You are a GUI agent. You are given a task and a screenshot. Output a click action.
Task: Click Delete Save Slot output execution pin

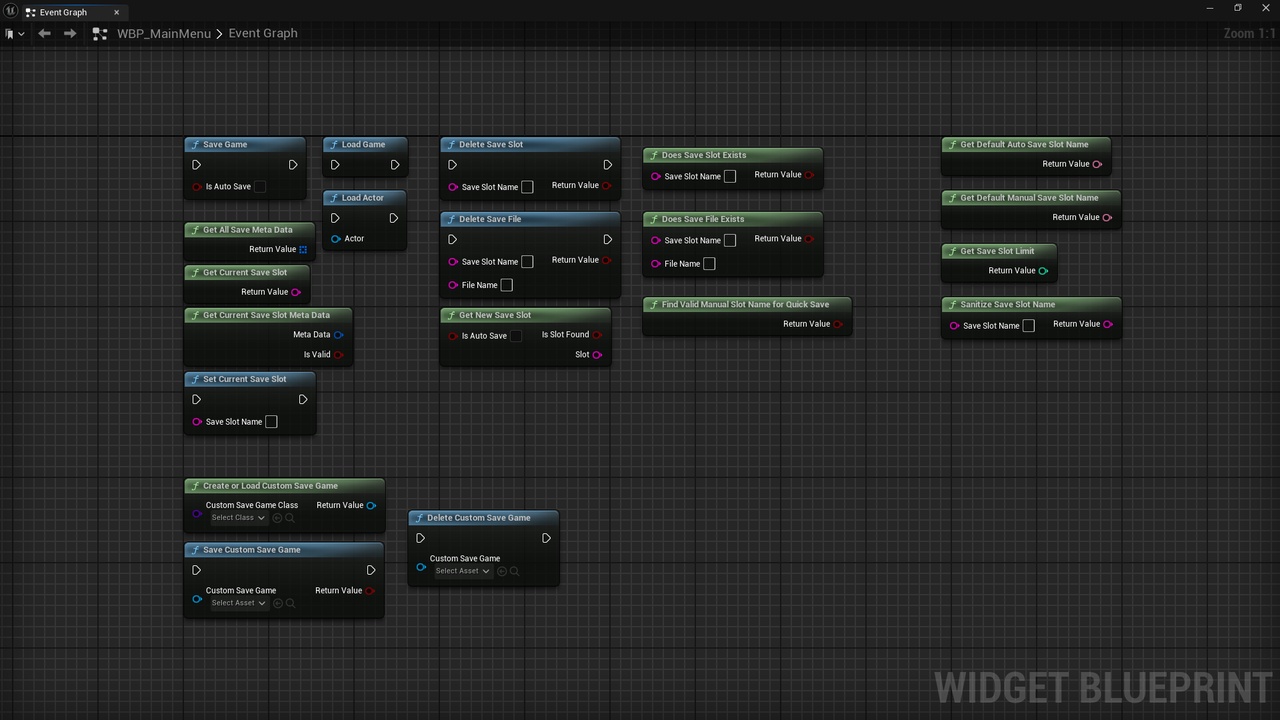(x=607, y=165)
